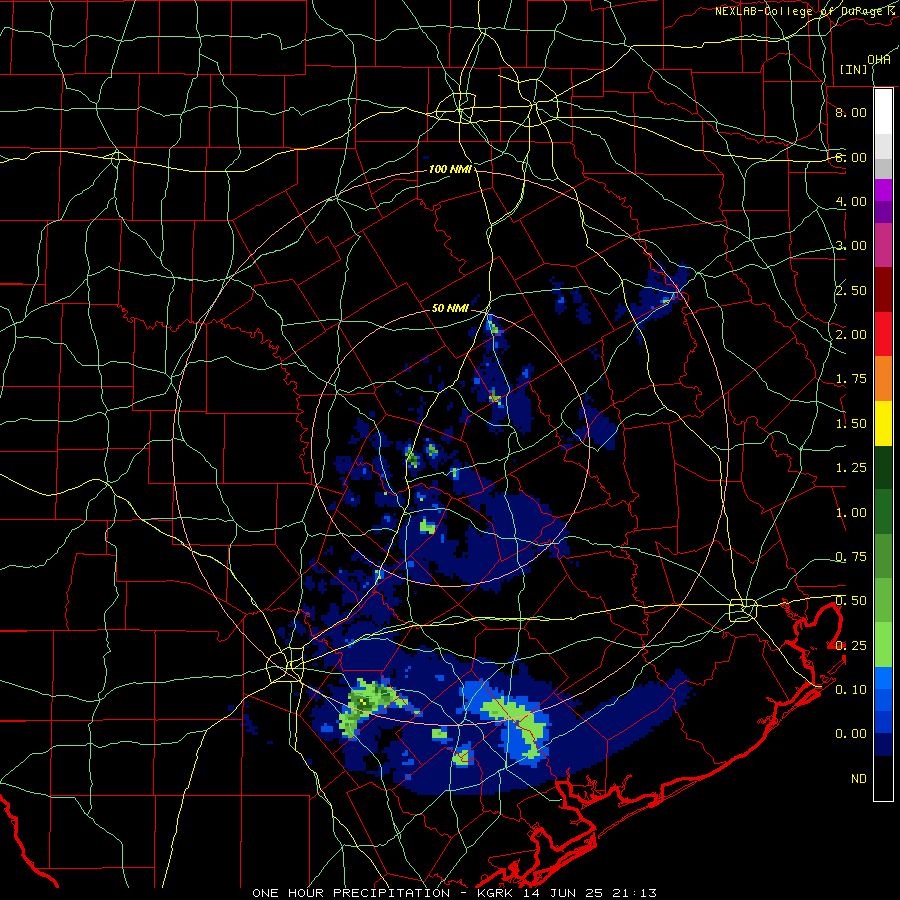Click the ND legend label
This screenshot has width=900, height=900.
[859, 779]
